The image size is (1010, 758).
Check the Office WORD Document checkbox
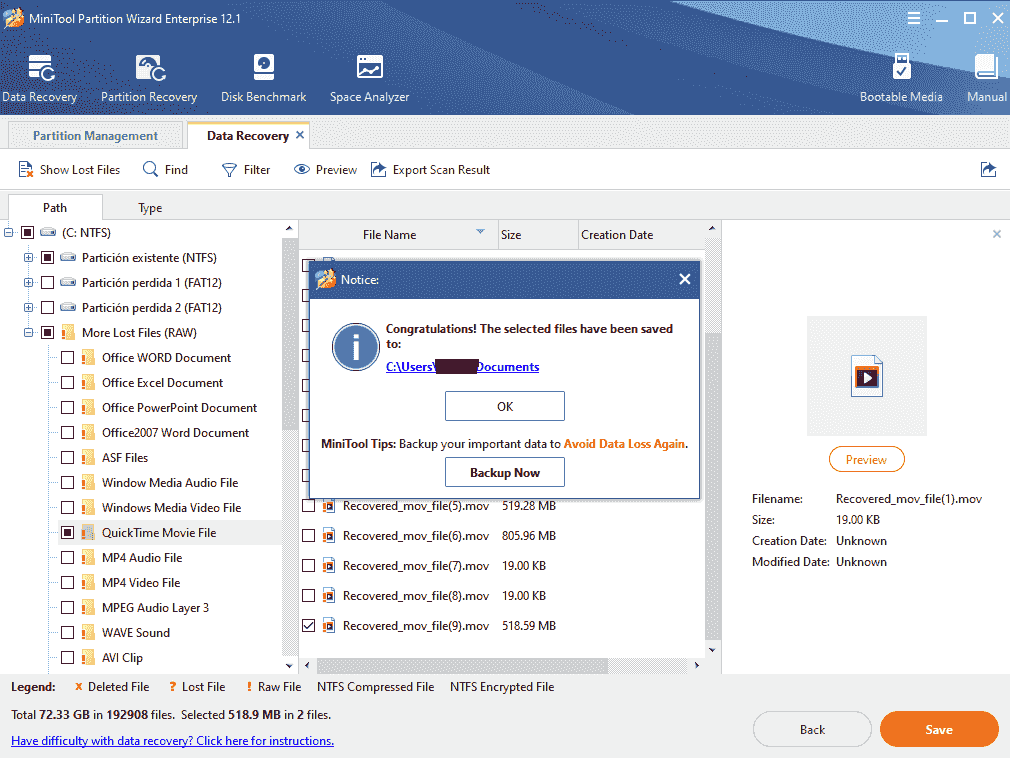click(67, 358)
